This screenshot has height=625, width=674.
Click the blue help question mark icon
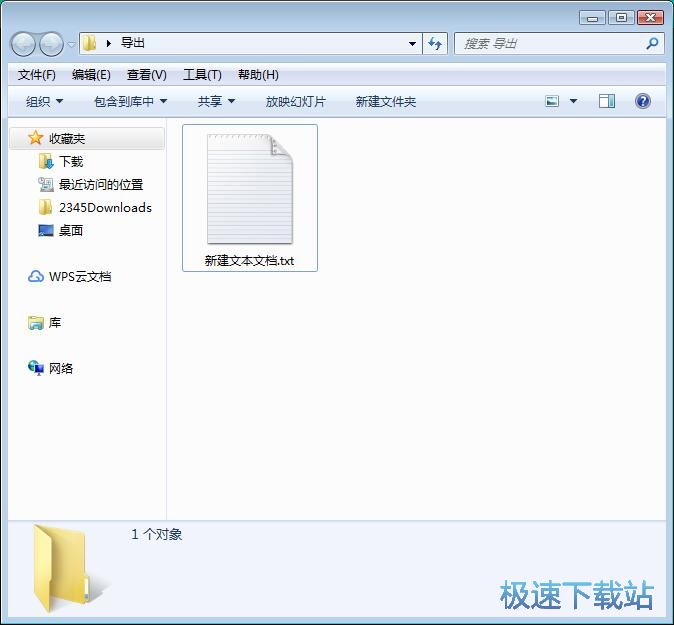click(643, 101)
